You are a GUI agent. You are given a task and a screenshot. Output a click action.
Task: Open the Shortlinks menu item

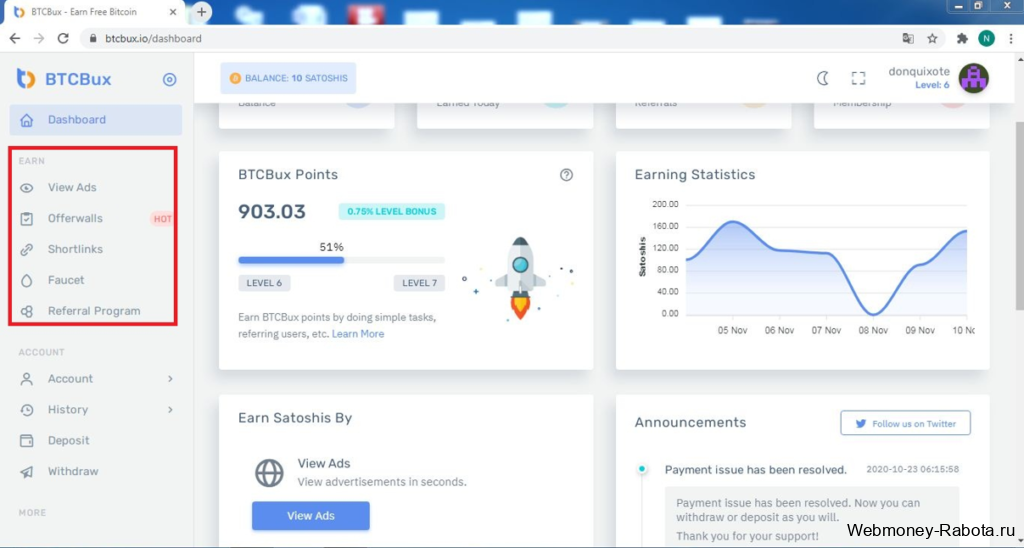click(x=93, y=250)
